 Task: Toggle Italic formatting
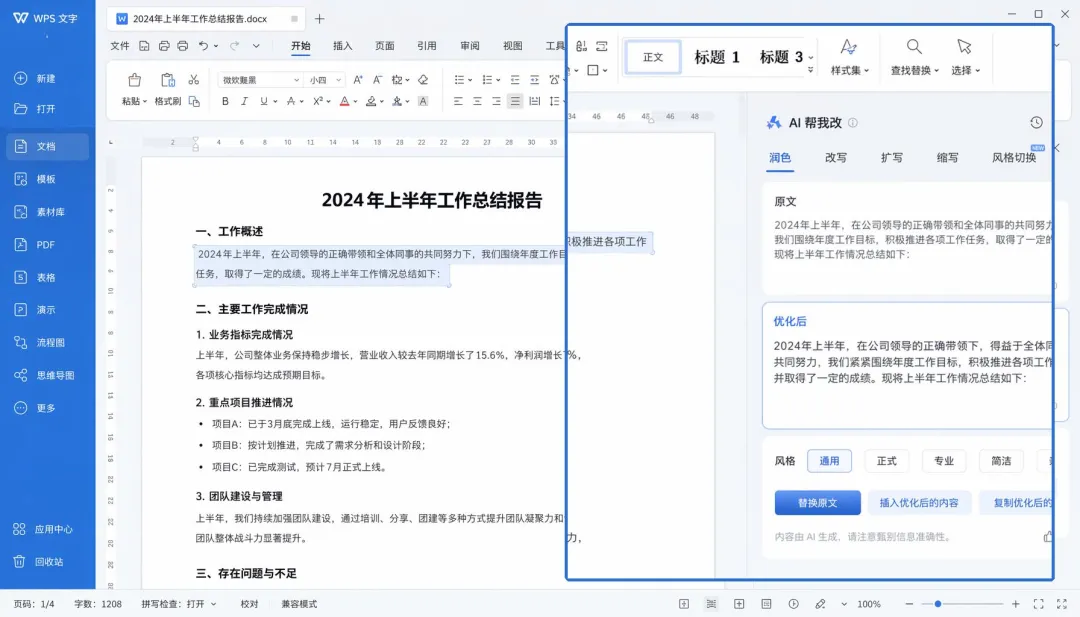point(244,101)
